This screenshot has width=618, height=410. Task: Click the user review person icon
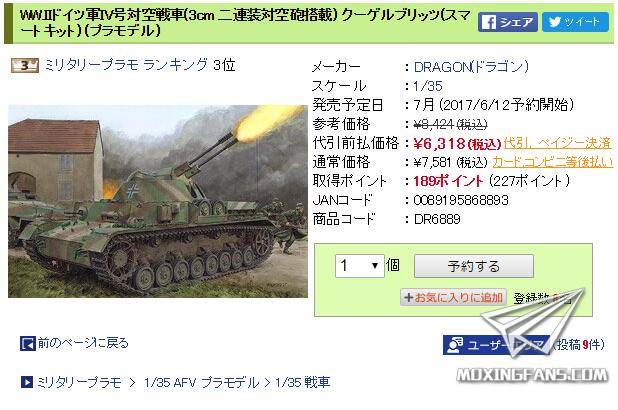pos(455,345)
